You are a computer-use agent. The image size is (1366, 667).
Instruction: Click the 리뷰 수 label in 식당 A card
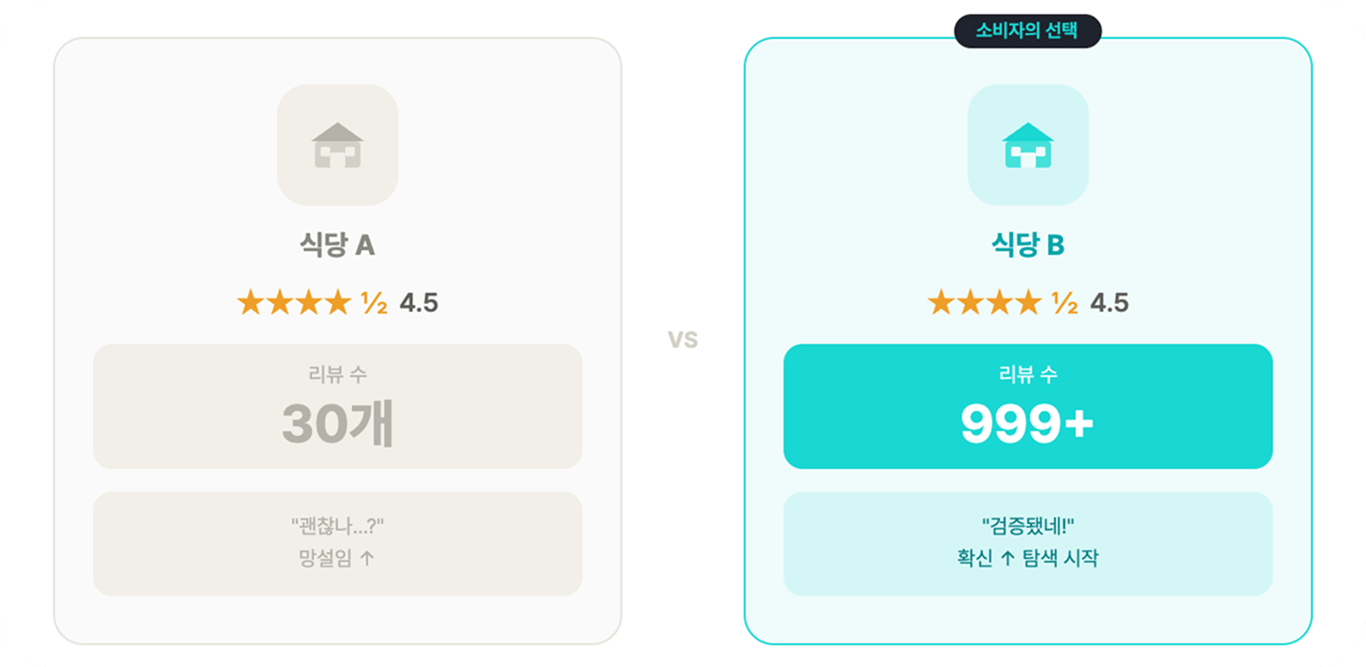coord(337,375)
